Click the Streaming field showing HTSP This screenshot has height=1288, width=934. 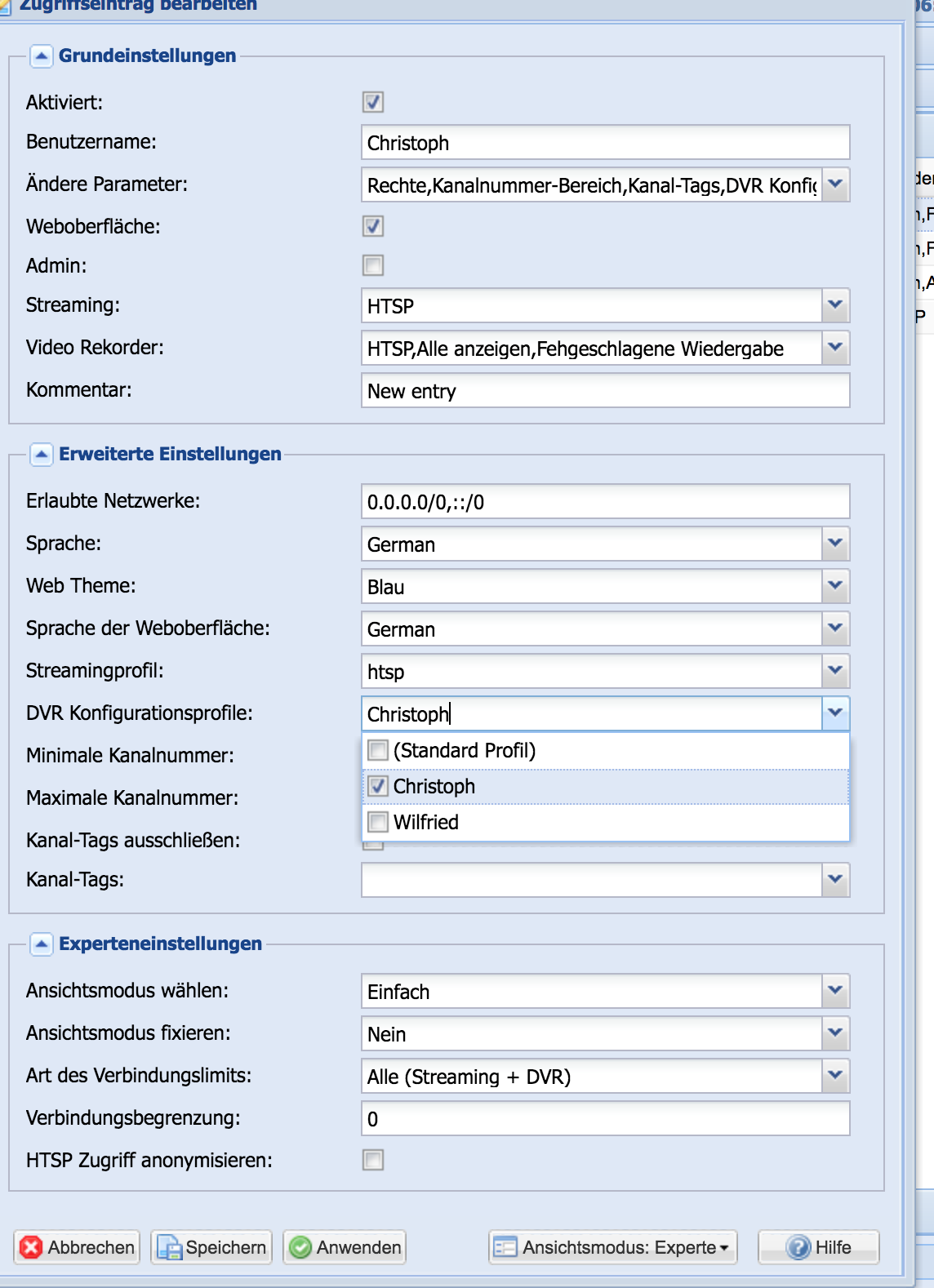(592, 305)
